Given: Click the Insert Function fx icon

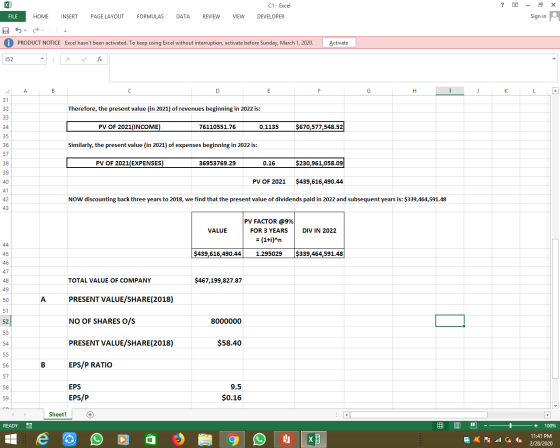Looking at the screenshot, I should pos(100,59).
